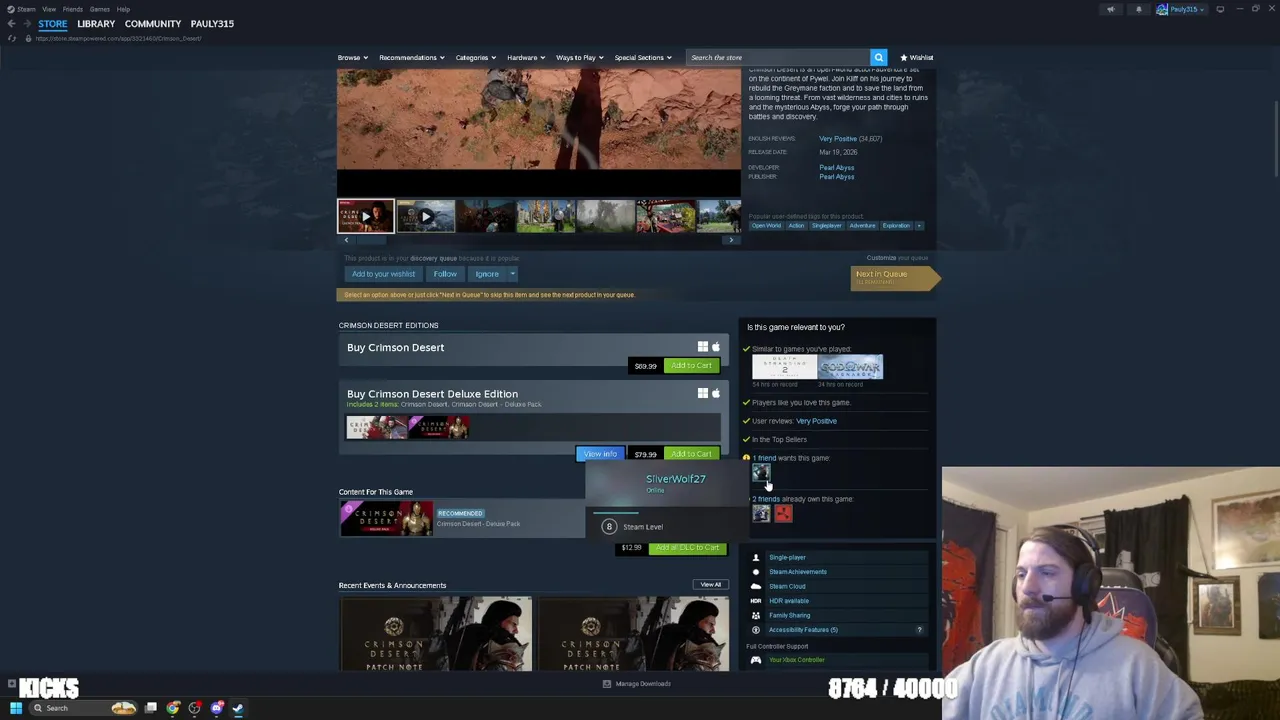Click the Ignore button
The height and width of the screenshot is (720, 1280).
coord(487,274)
